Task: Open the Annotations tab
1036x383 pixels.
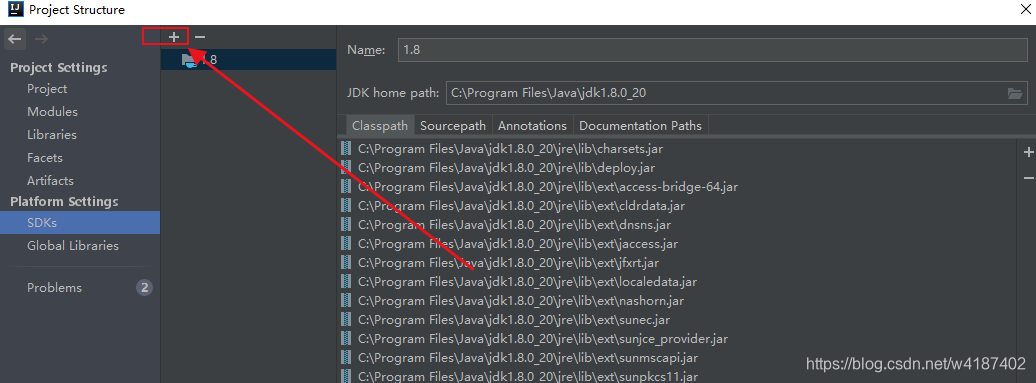Action: tap(533, 125)
